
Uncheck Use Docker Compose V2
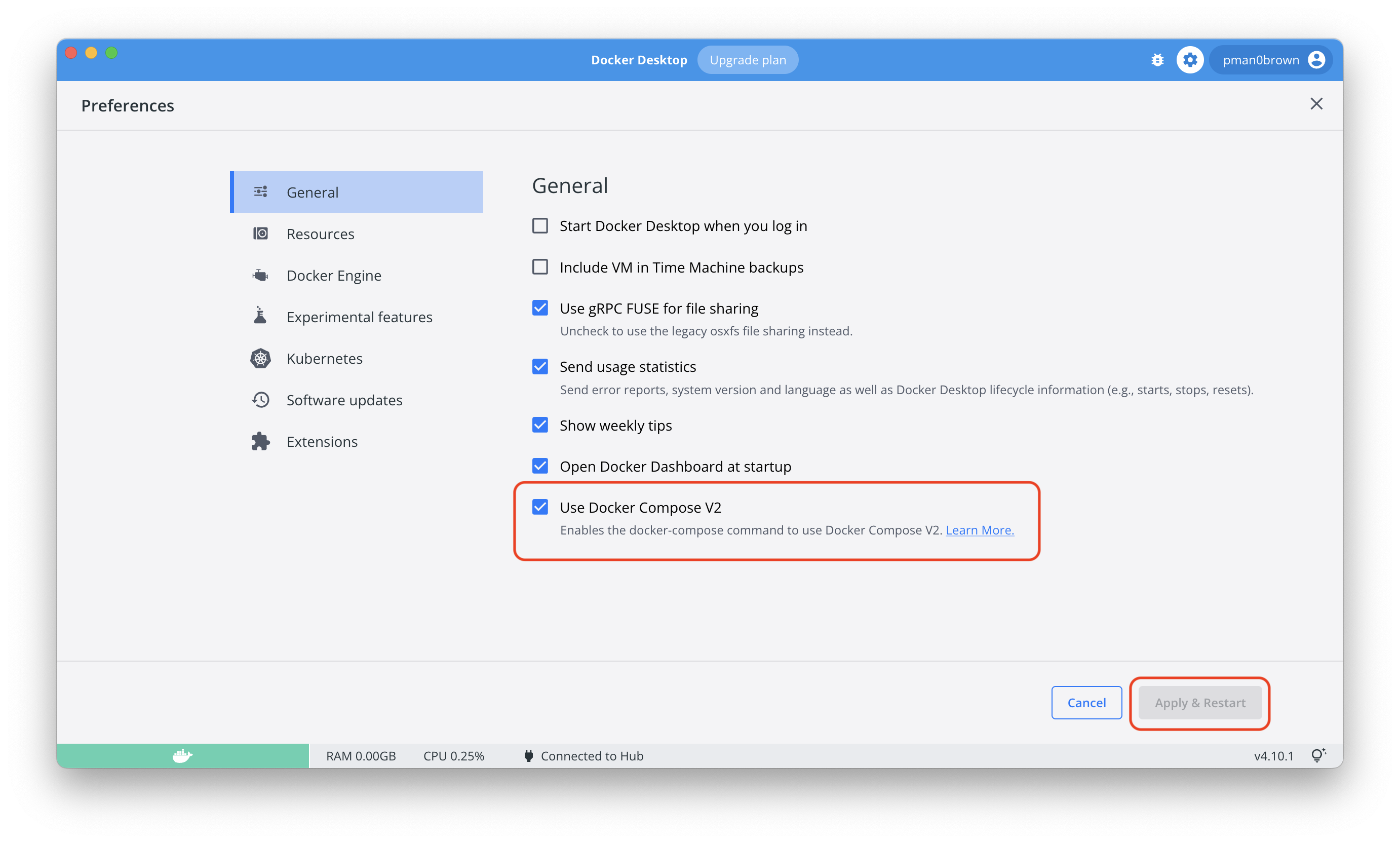pyautogui.click(x=539, y=507)
